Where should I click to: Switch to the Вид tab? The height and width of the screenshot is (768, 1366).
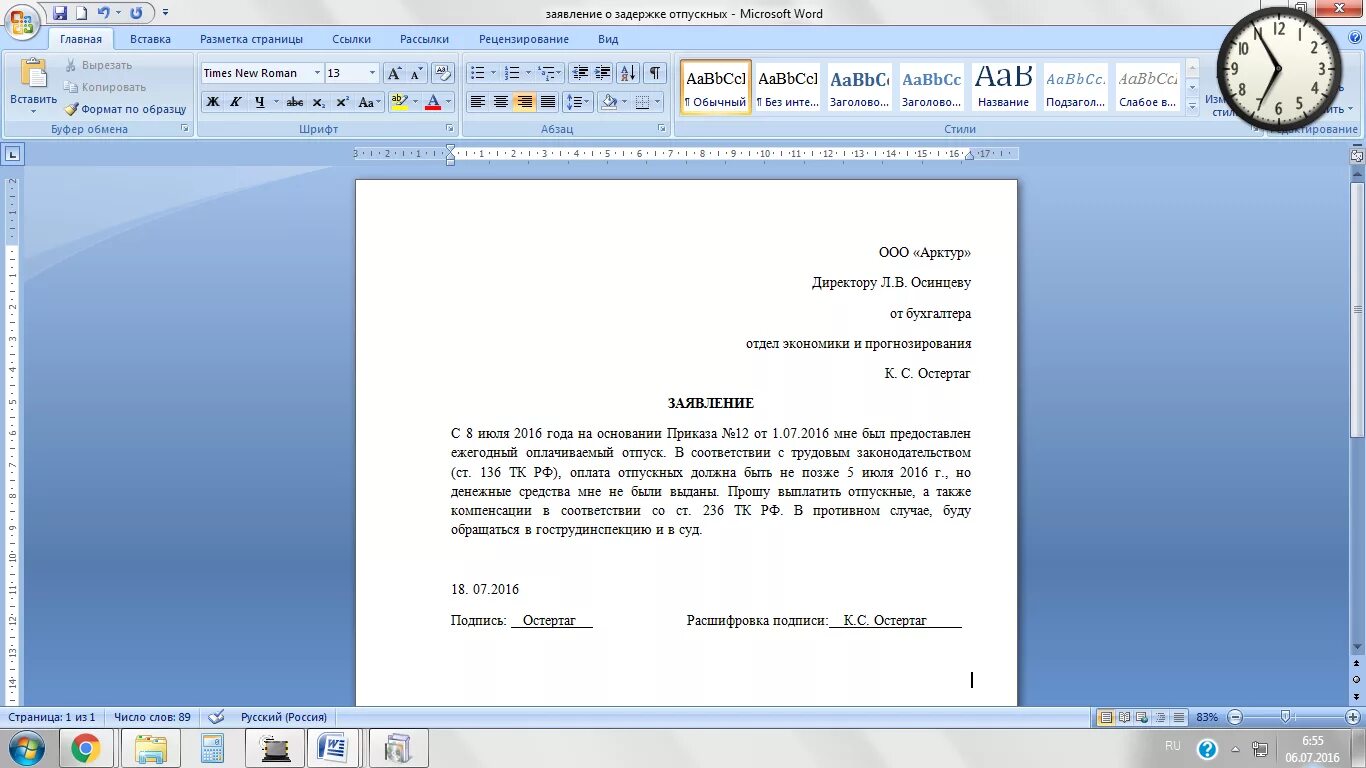pos(608,39)
